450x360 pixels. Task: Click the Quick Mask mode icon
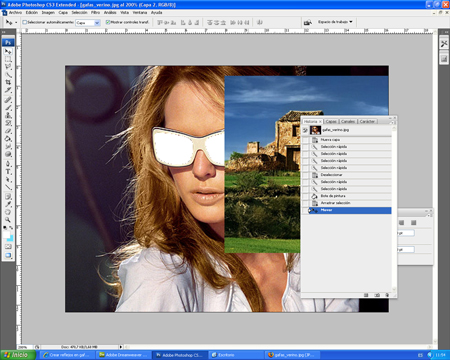pos(8,247)
